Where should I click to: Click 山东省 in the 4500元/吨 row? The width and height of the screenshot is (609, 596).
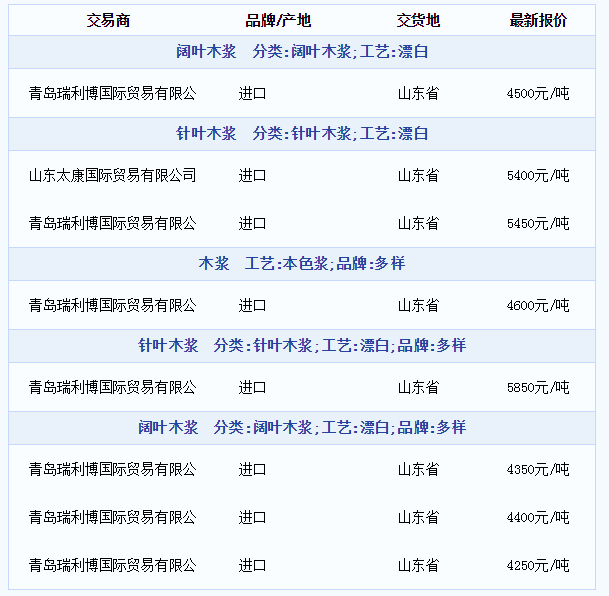tap(418, 94)
